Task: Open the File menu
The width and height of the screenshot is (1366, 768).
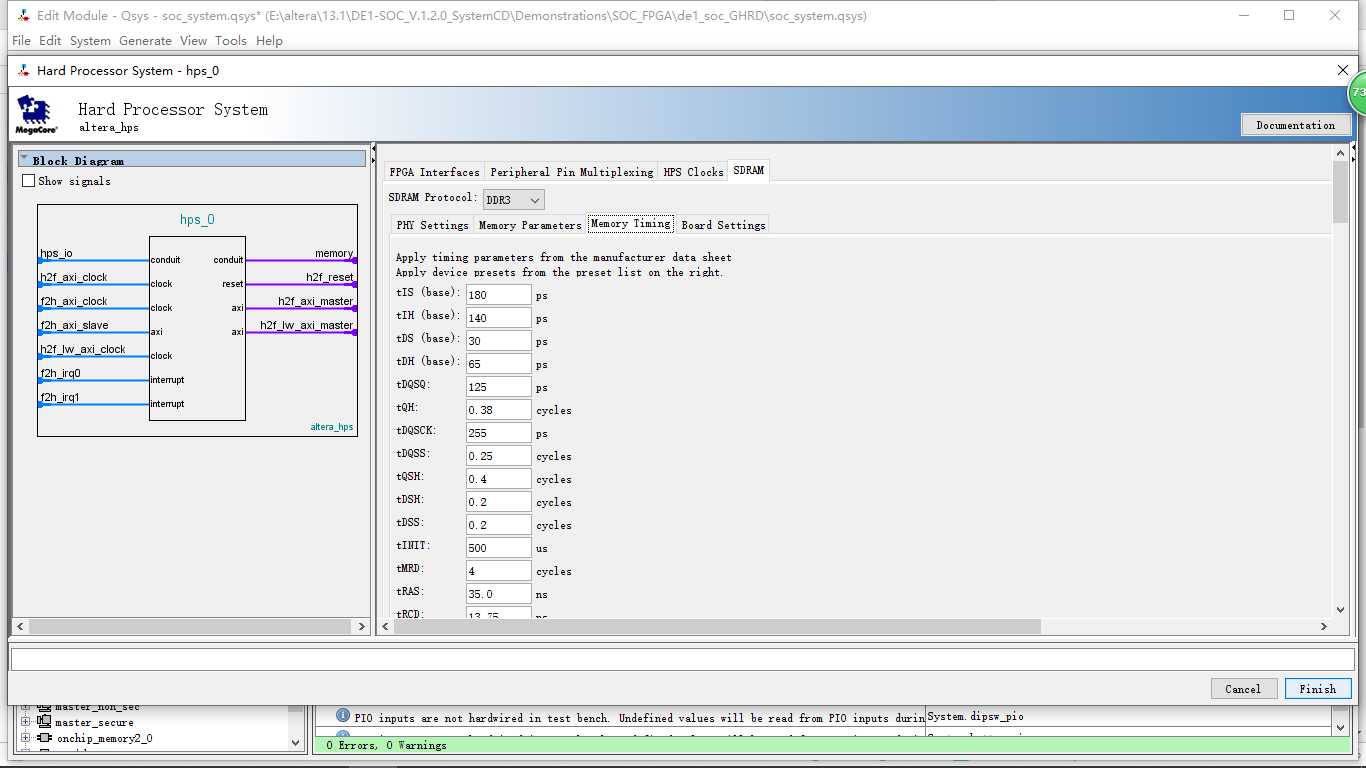Action: click(x=21, y=41)
